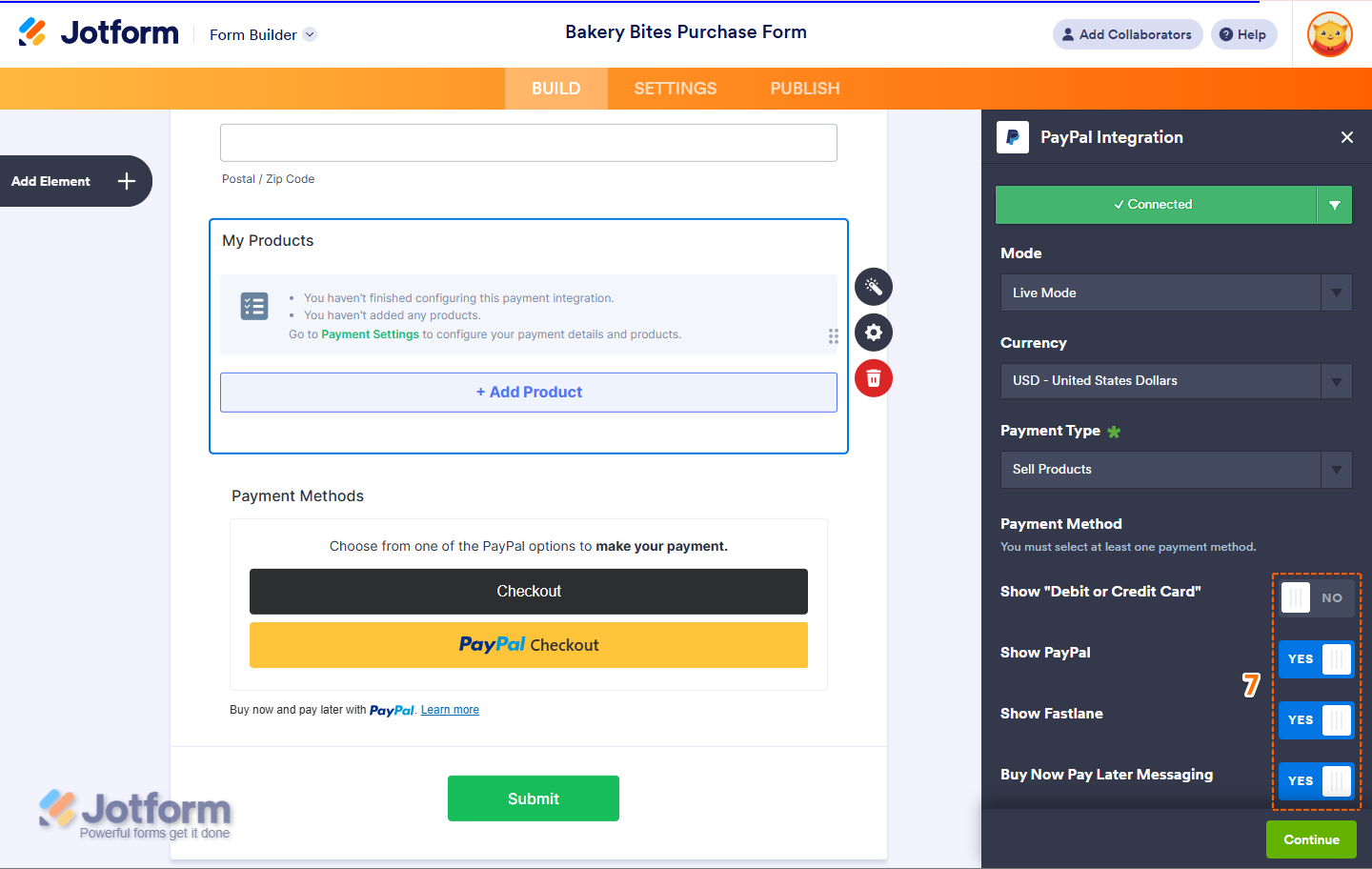Image resolution: width=1372 pixels, height=869 pixels.
Task: Disable the Show Fastlane toggle
Action: (1315, 720)
